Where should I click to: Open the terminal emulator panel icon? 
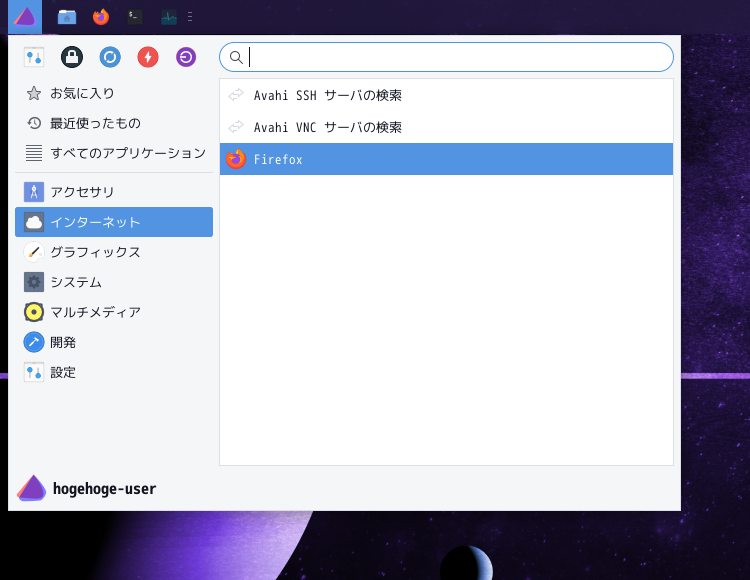tap(135, 17)
